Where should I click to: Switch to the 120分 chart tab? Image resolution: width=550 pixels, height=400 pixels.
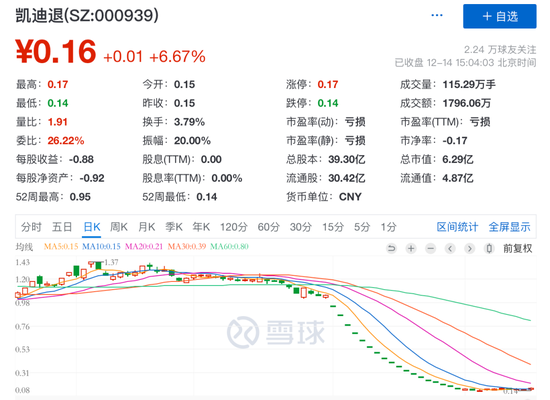pos(234,227)
